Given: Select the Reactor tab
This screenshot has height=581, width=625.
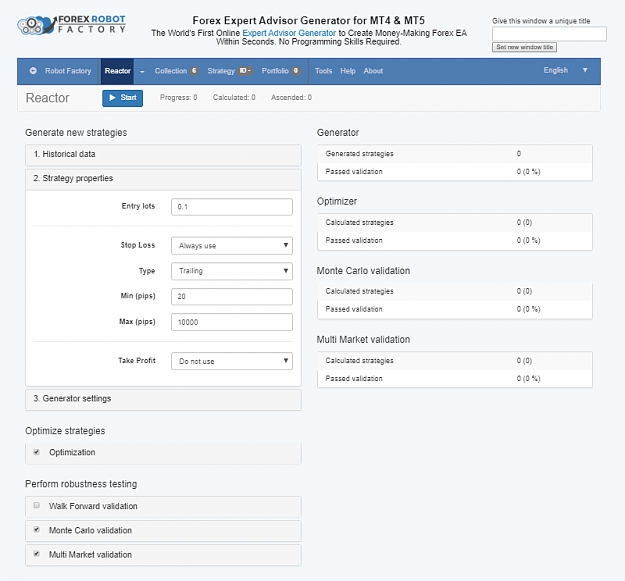Looking at the screenshot, I should [117, 71].
